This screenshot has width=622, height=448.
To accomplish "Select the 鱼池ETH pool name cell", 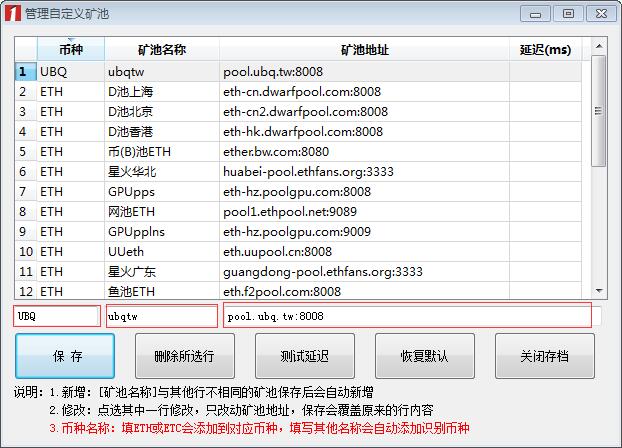I will coord(162,292).
